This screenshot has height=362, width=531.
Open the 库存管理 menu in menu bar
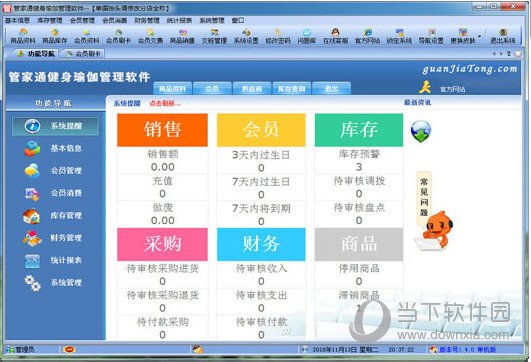click(50, 20)
